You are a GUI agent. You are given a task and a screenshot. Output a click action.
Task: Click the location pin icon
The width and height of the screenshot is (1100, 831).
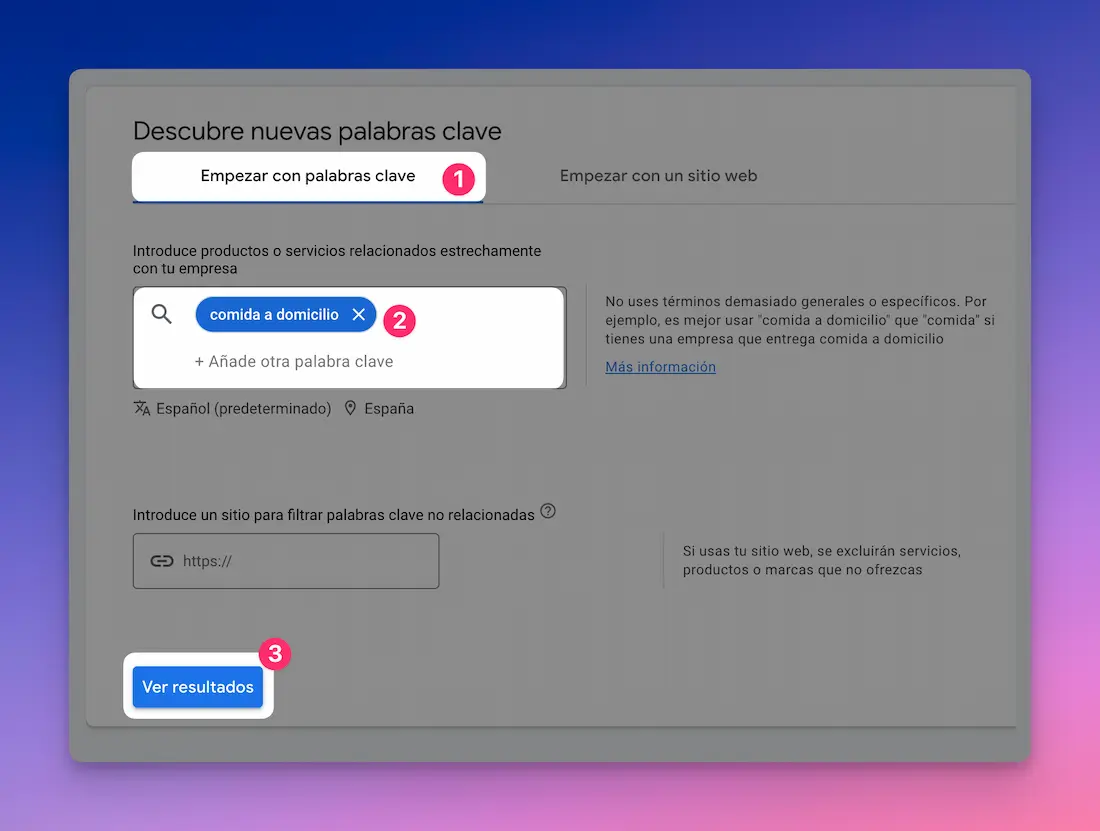pyautogui.click(x=350, y=408)
